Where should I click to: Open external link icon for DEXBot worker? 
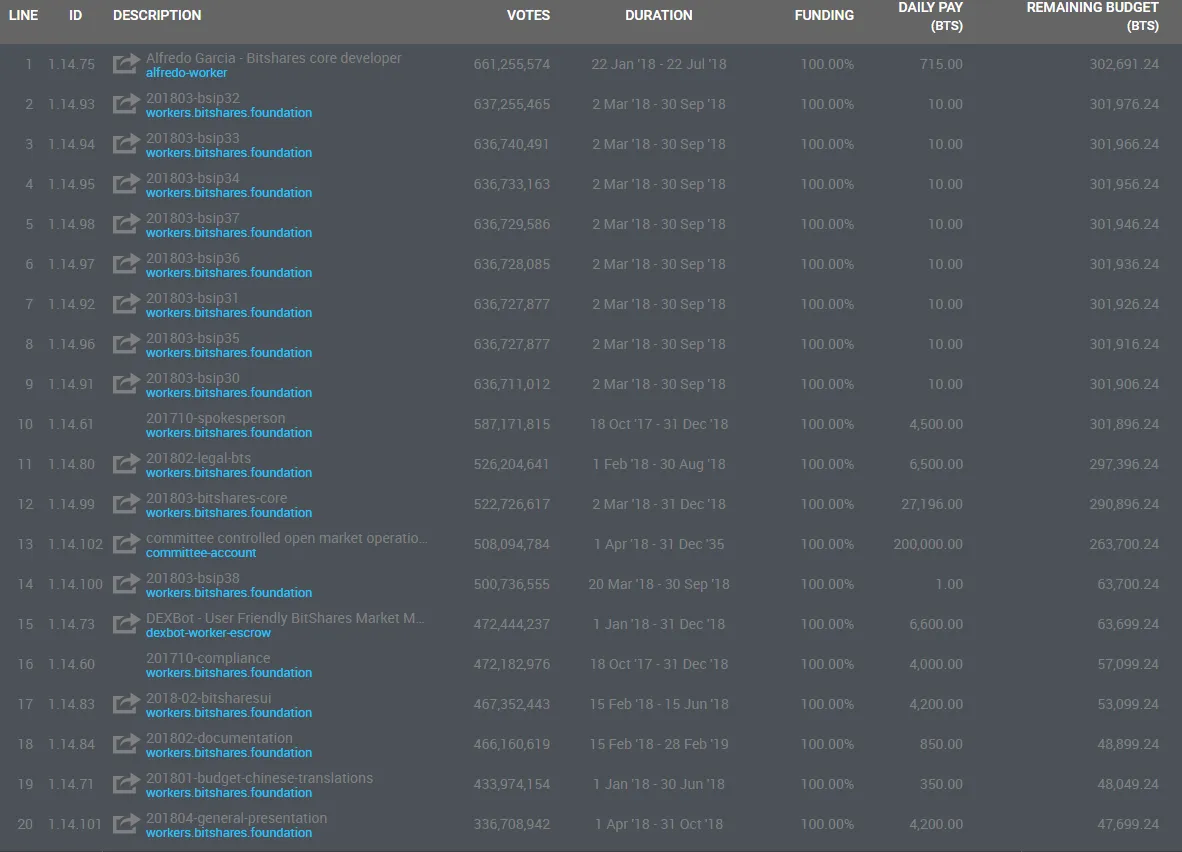126,623
